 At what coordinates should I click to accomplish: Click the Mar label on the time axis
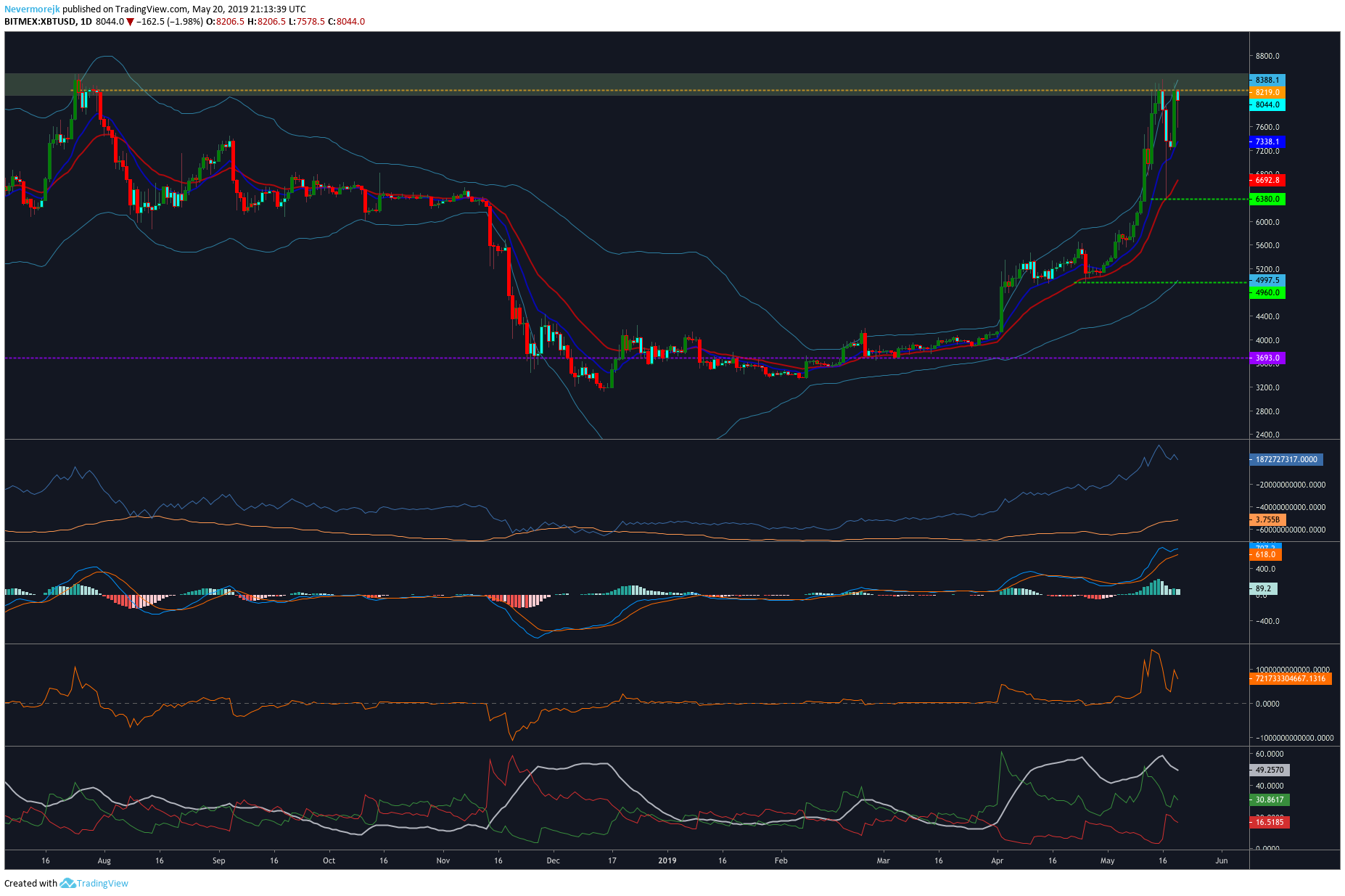883,860
